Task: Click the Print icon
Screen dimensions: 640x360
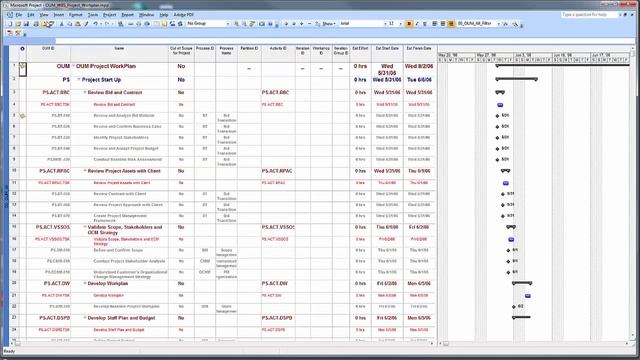Action: point(36,24)
